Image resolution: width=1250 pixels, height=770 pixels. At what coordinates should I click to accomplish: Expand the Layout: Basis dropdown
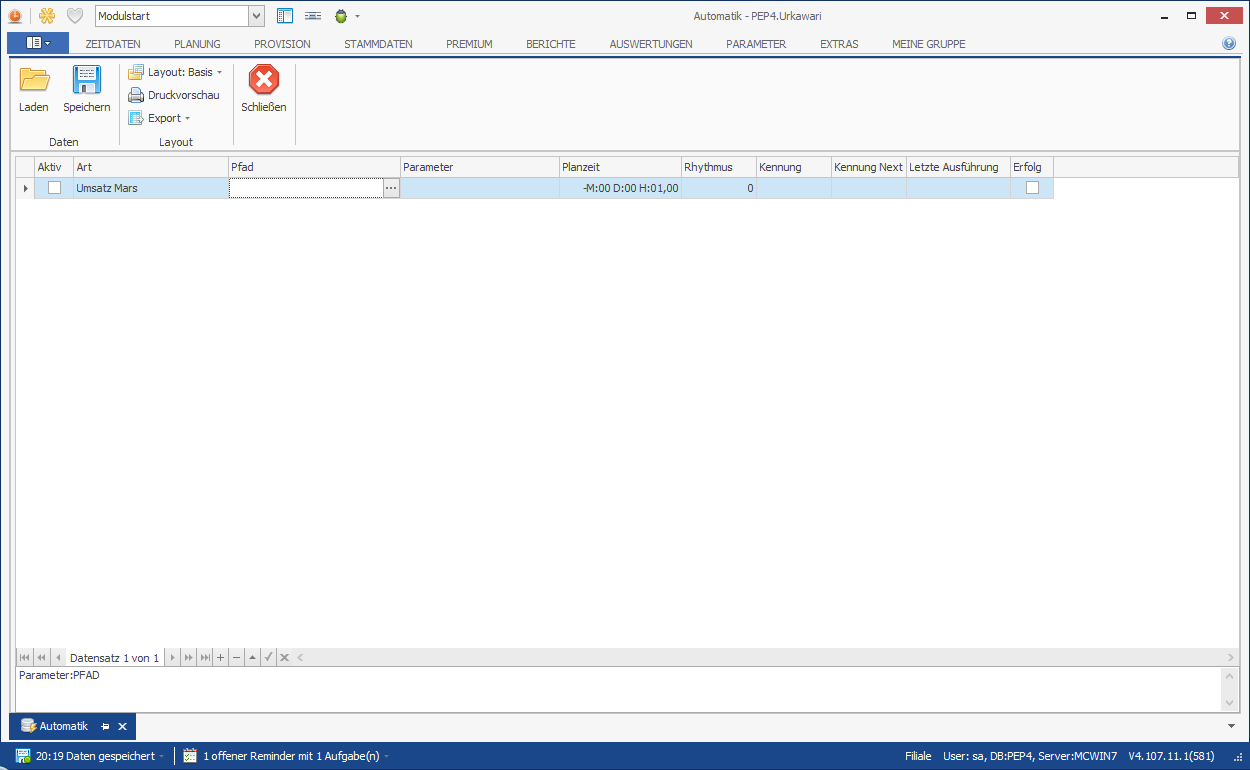[175, 72]
